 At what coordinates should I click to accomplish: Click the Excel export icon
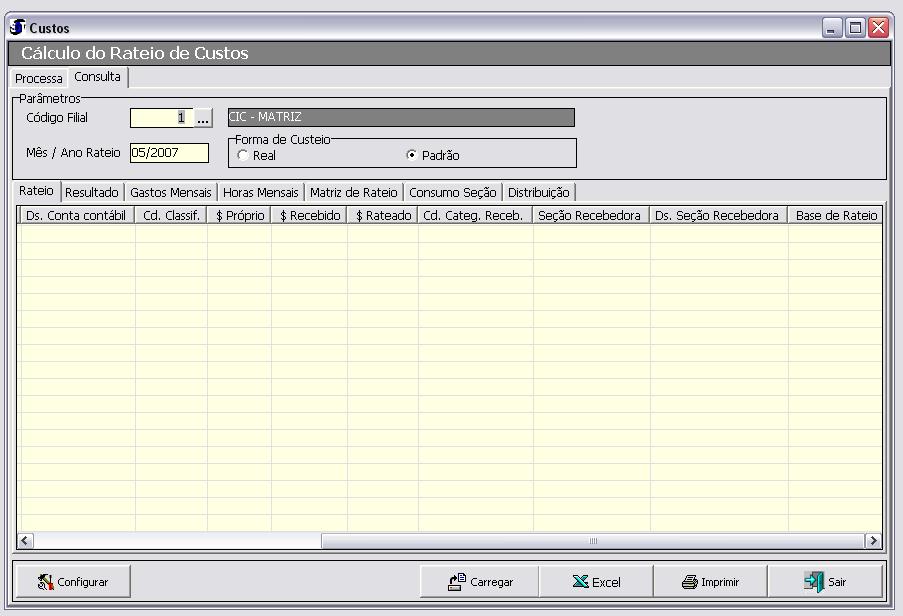click(580, 581)
